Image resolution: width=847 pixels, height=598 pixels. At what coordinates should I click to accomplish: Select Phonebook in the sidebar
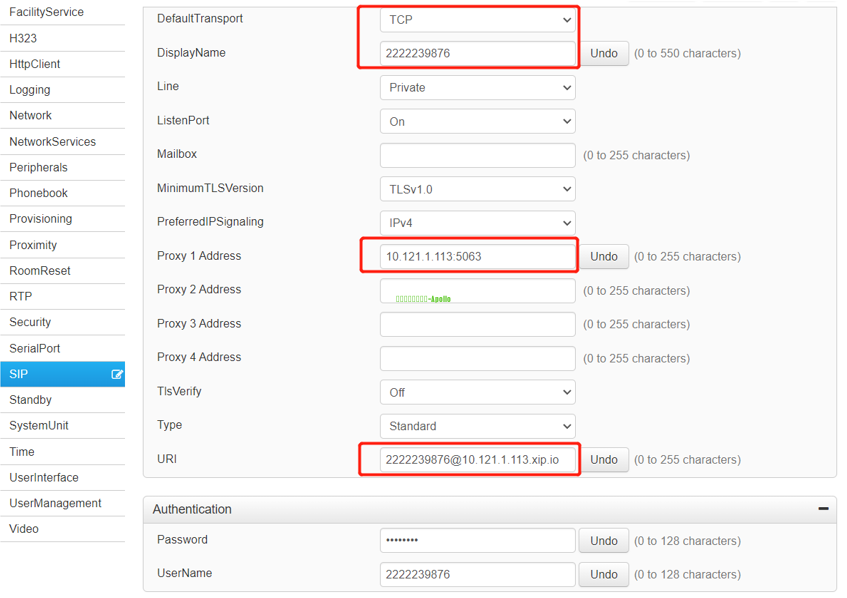[39, 193]
